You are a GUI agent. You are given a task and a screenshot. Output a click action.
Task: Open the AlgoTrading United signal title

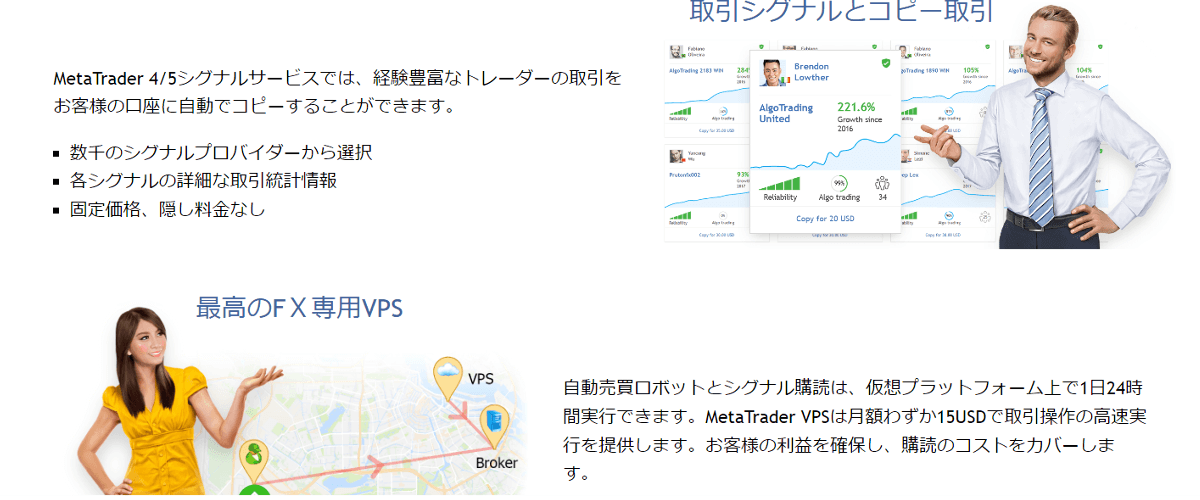coord(786,113)
